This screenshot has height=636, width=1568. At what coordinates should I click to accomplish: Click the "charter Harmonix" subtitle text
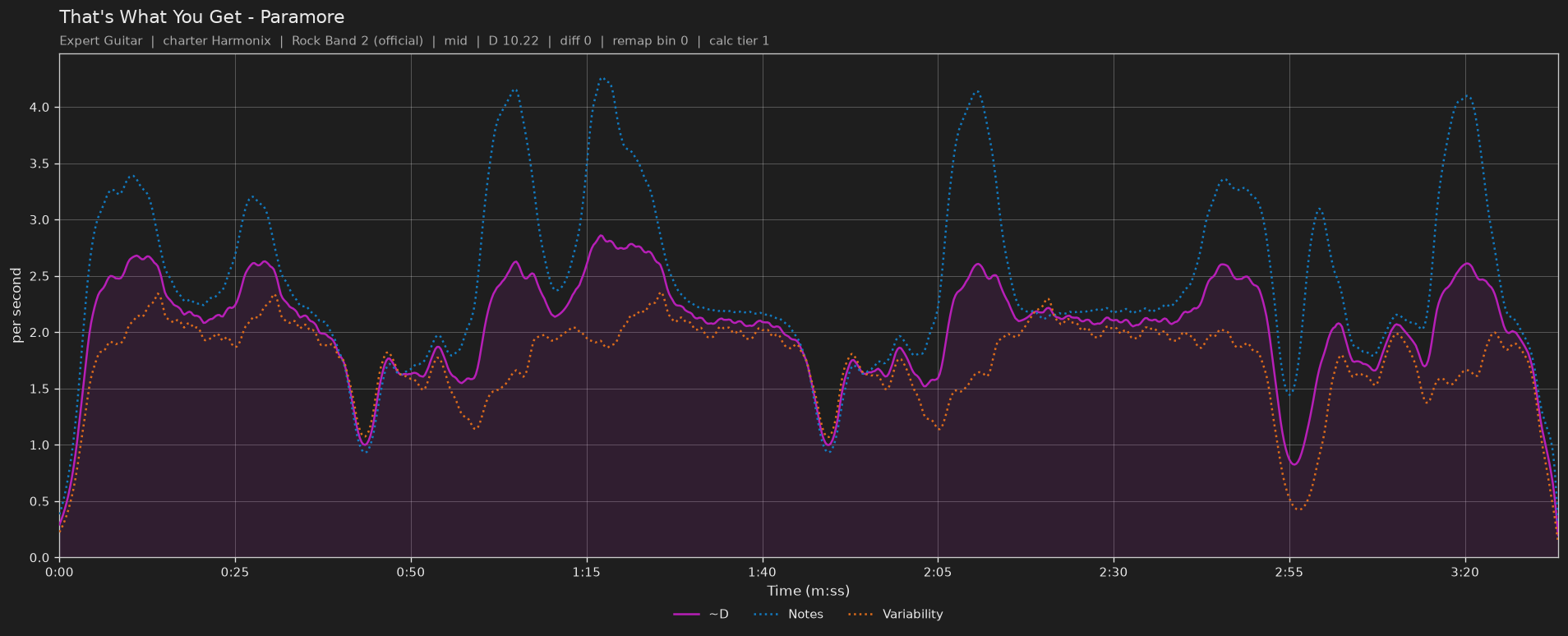[217, 41]
